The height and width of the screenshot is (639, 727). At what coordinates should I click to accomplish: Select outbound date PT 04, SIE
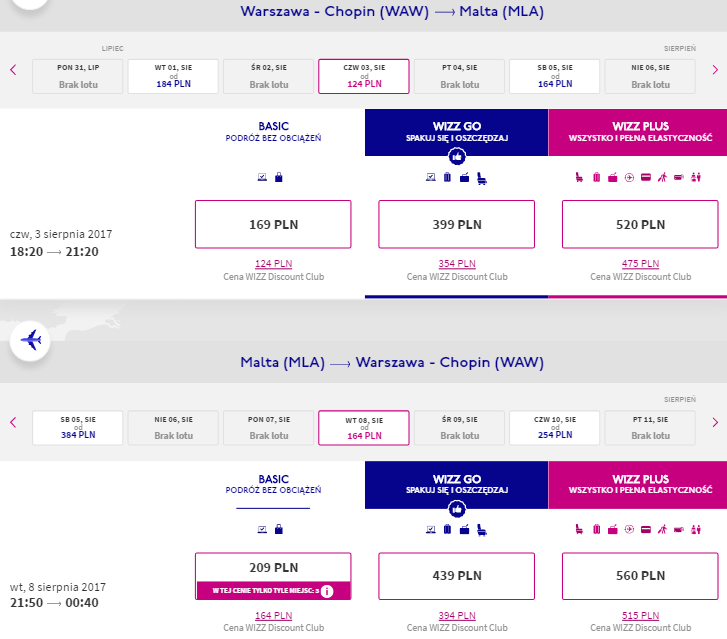point(459,77)
